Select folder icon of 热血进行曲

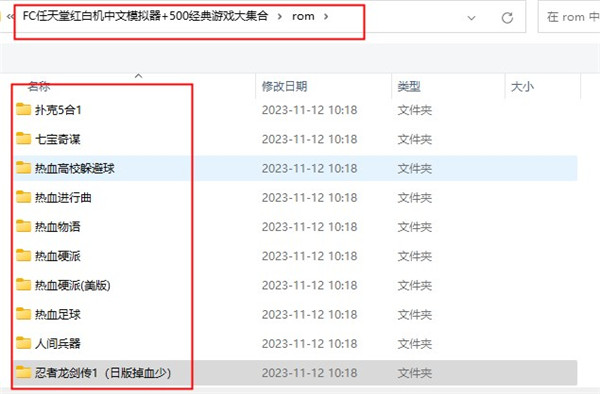(x=23, y=197)
